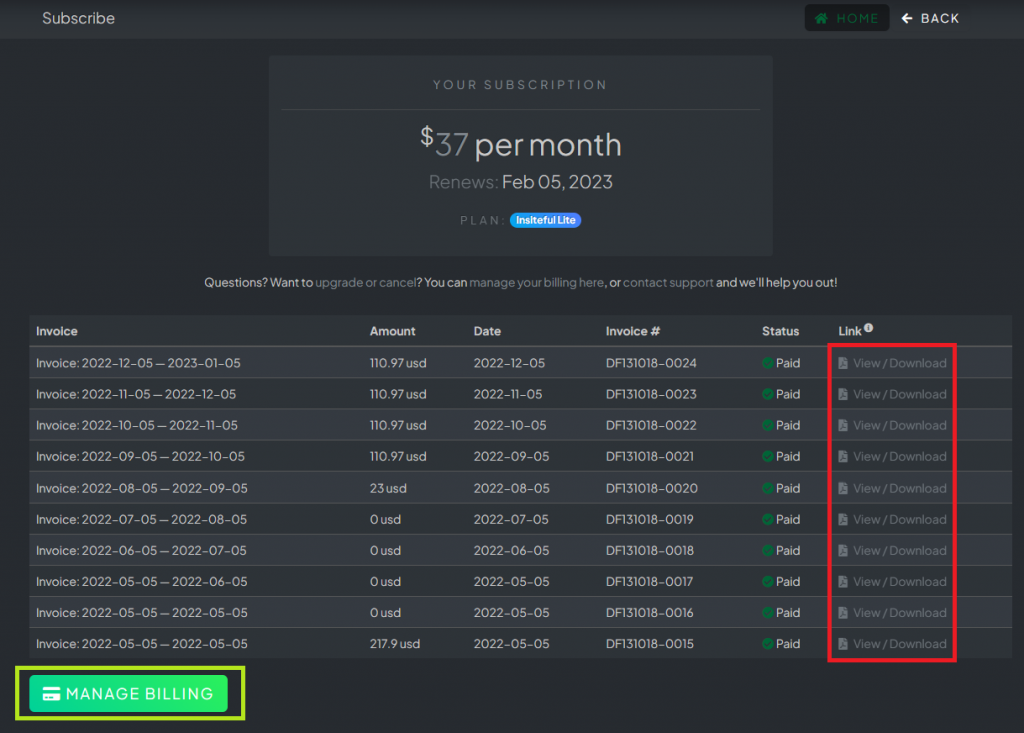Click the Paid checkmark for invoice DF131018-0017
Screen dimensions: 1024x733
point(767,582)
